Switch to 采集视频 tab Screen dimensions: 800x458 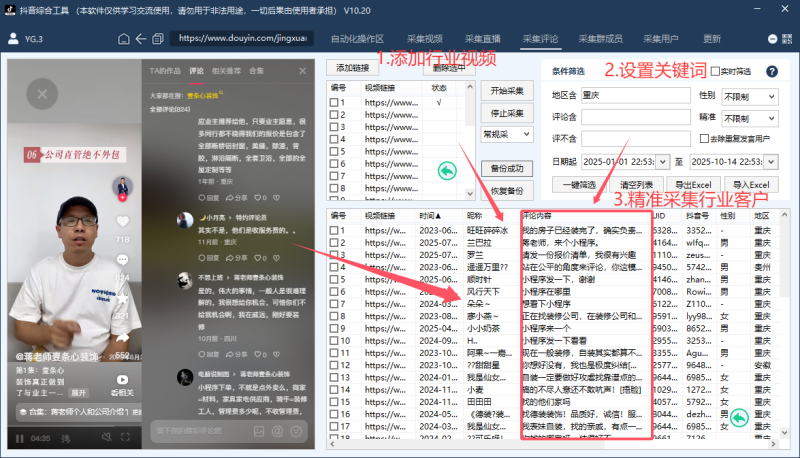tap(424, 39)
